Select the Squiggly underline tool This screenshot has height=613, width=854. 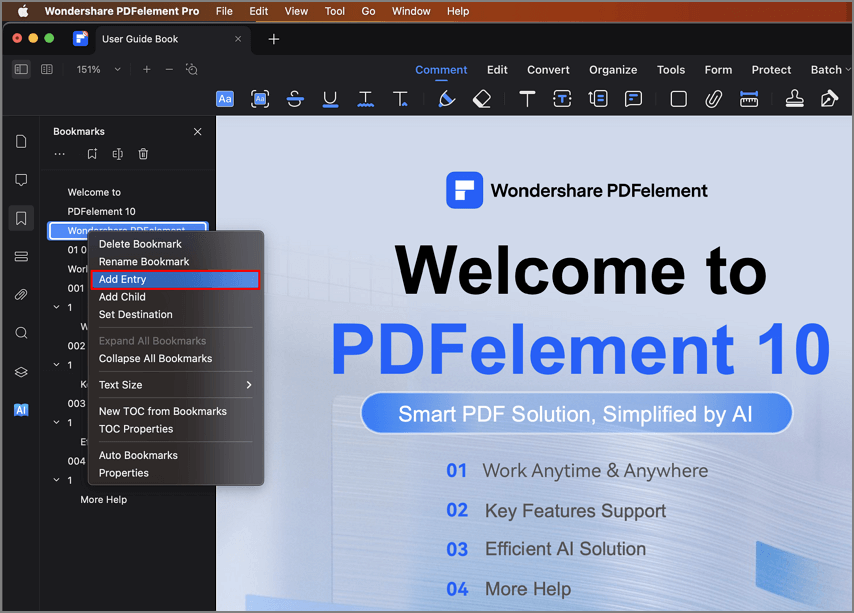(x=365, y=99)
